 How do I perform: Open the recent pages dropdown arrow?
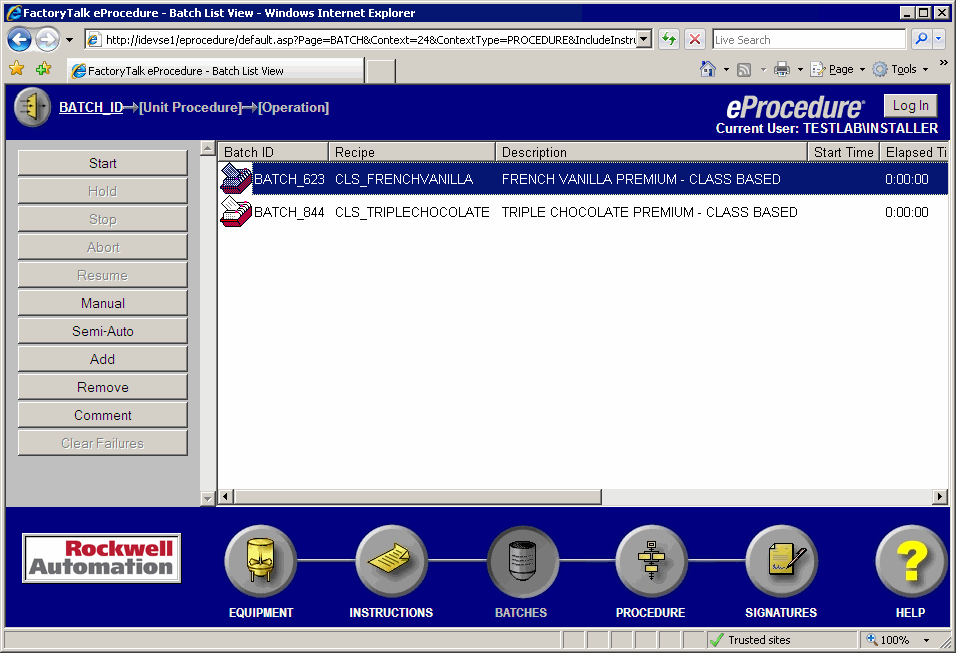point(70,40)
